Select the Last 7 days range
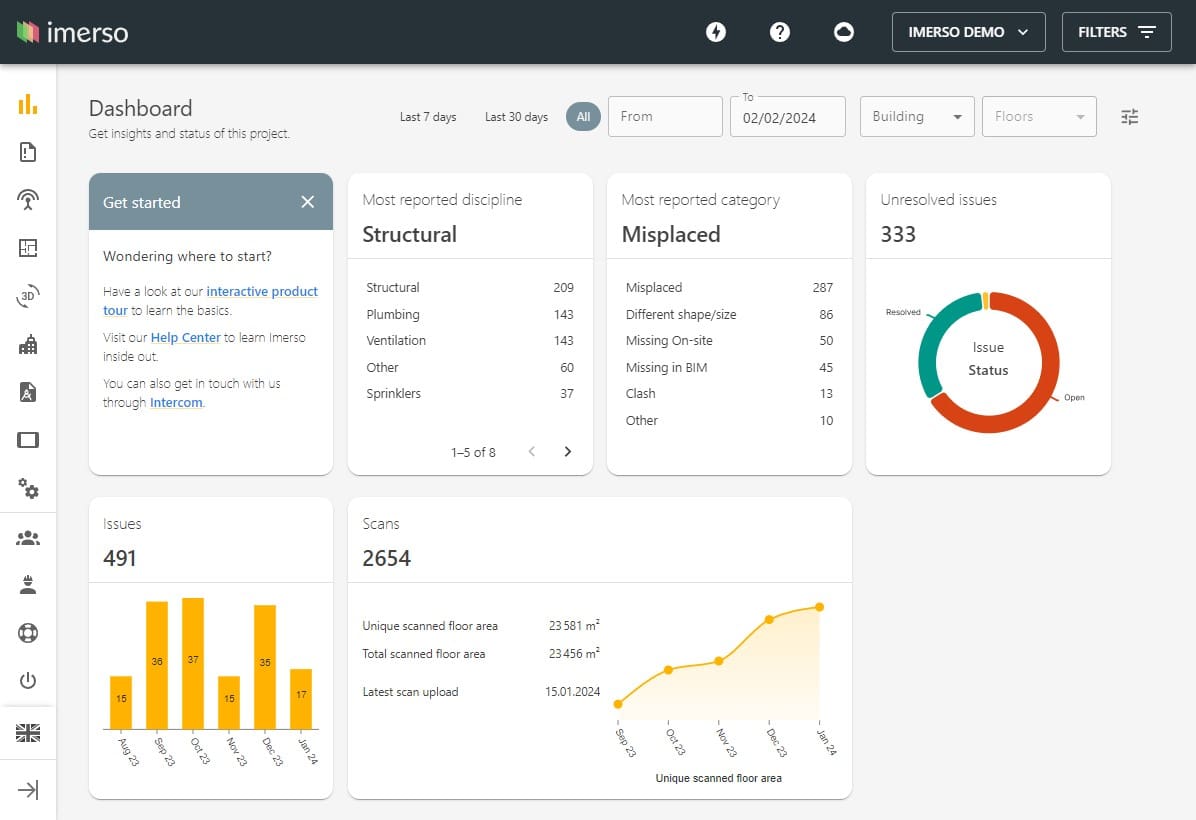The height and width of the screenshot is (820, 1196). 428,117
